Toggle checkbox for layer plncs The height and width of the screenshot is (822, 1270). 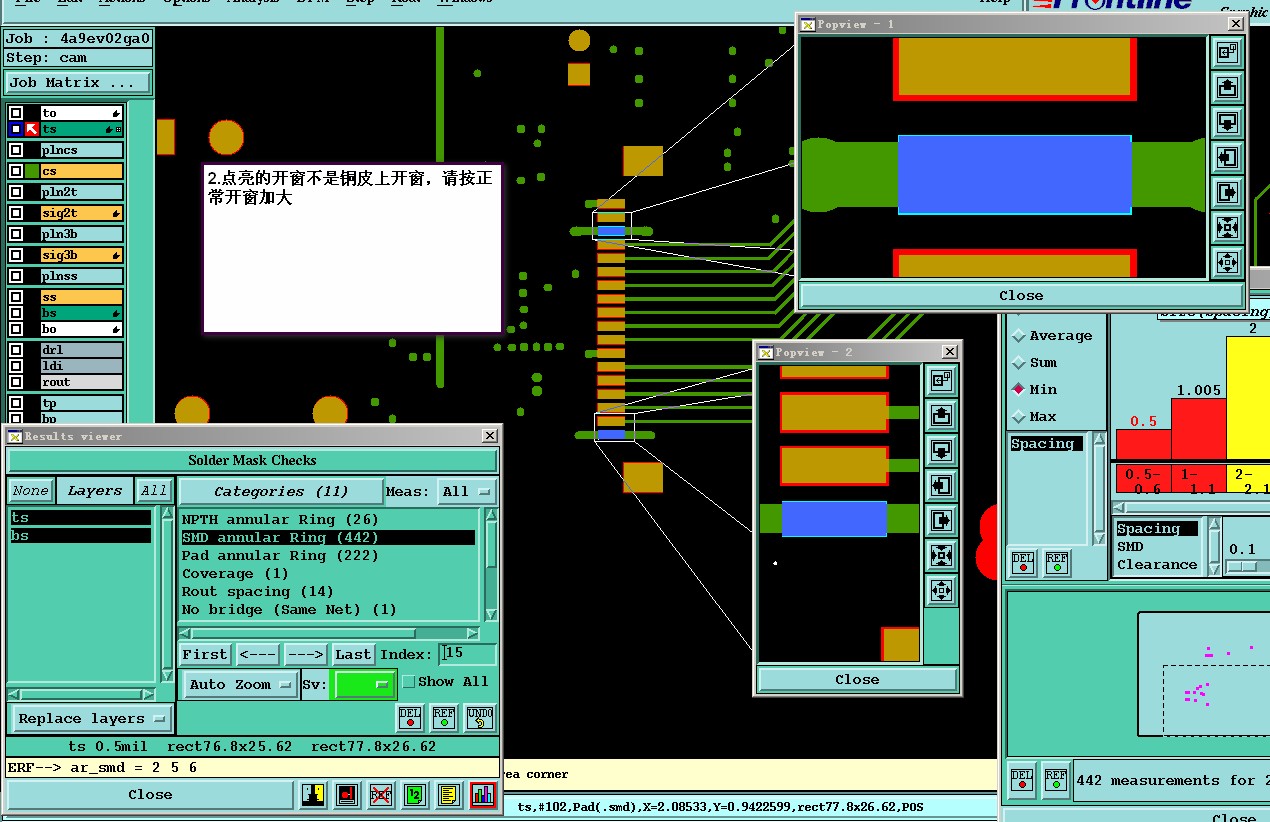[16, 150]
